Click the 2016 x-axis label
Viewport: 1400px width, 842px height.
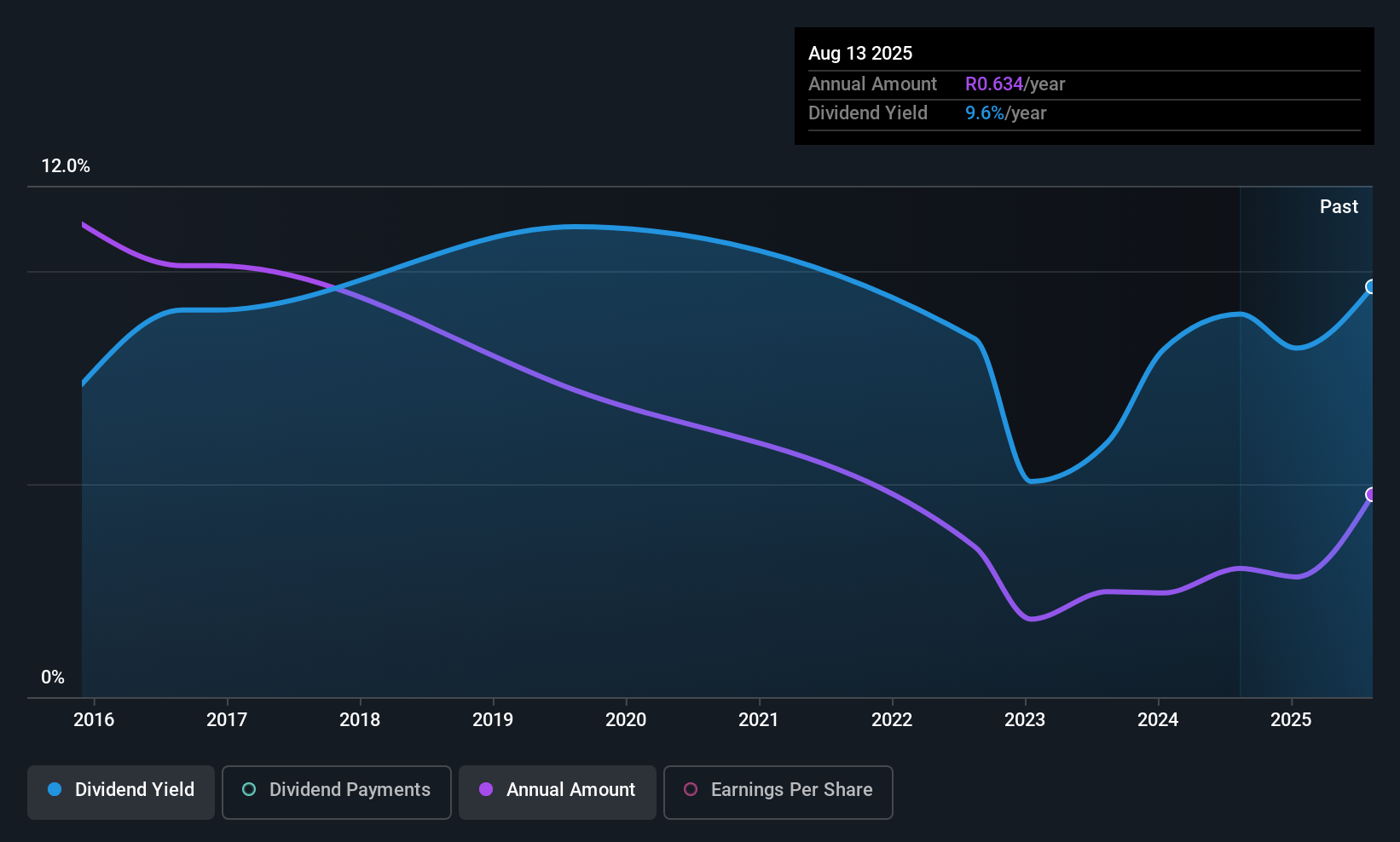(94, 720)
